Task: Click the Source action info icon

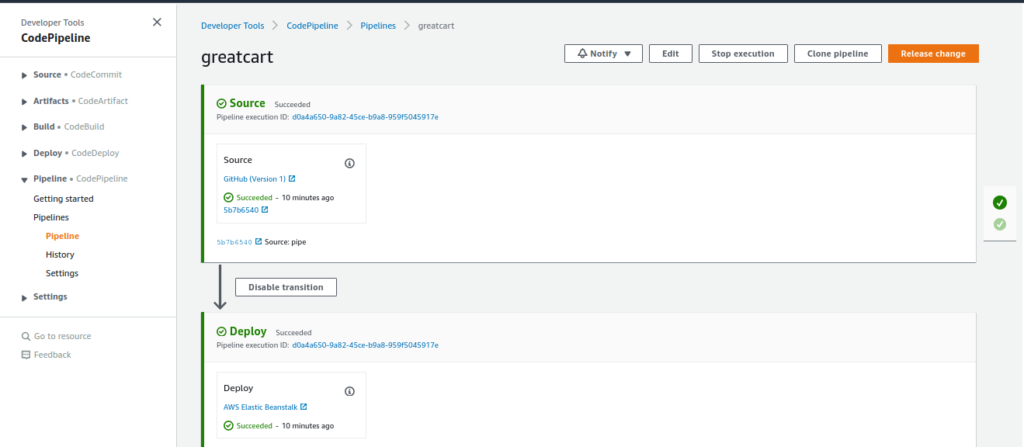Action: [x=349, y=163]
